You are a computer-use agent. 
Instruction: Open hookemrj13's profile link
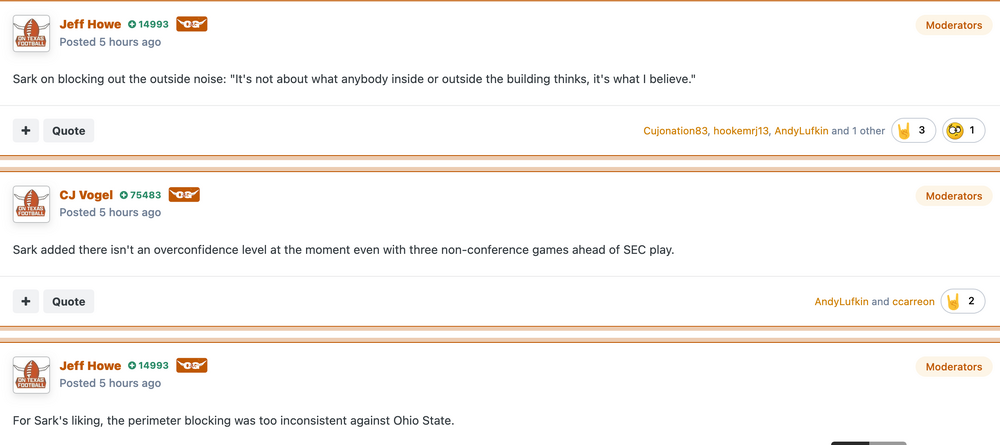(741, 131)
